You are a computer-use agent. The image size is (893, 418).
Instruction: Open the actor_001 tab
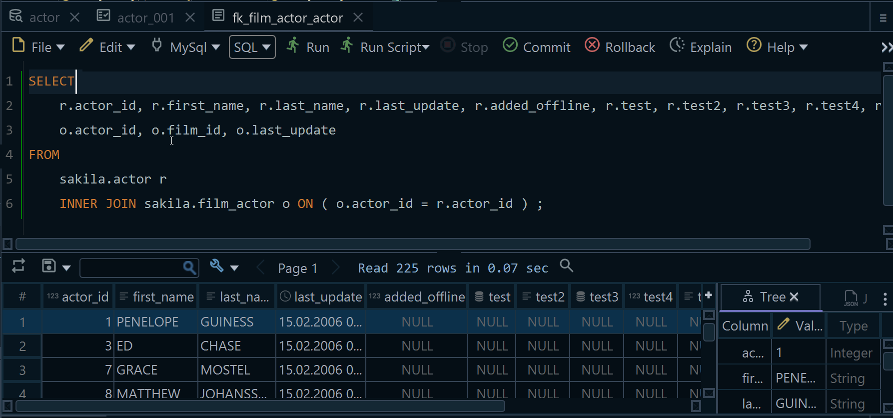coord(136,17)
